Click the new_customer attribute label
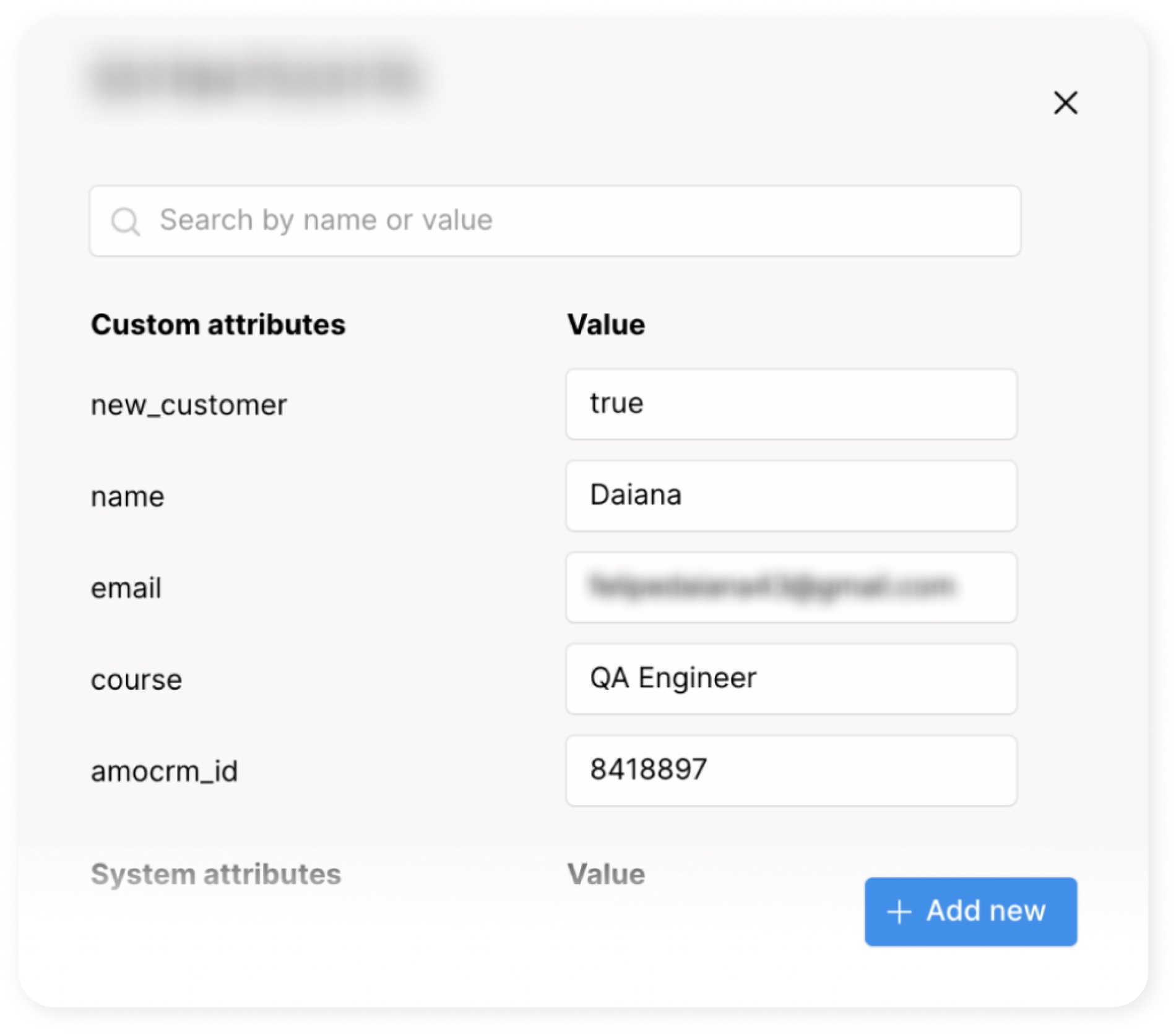This screenshot has width=1176, height=1035. coord(189,405)
